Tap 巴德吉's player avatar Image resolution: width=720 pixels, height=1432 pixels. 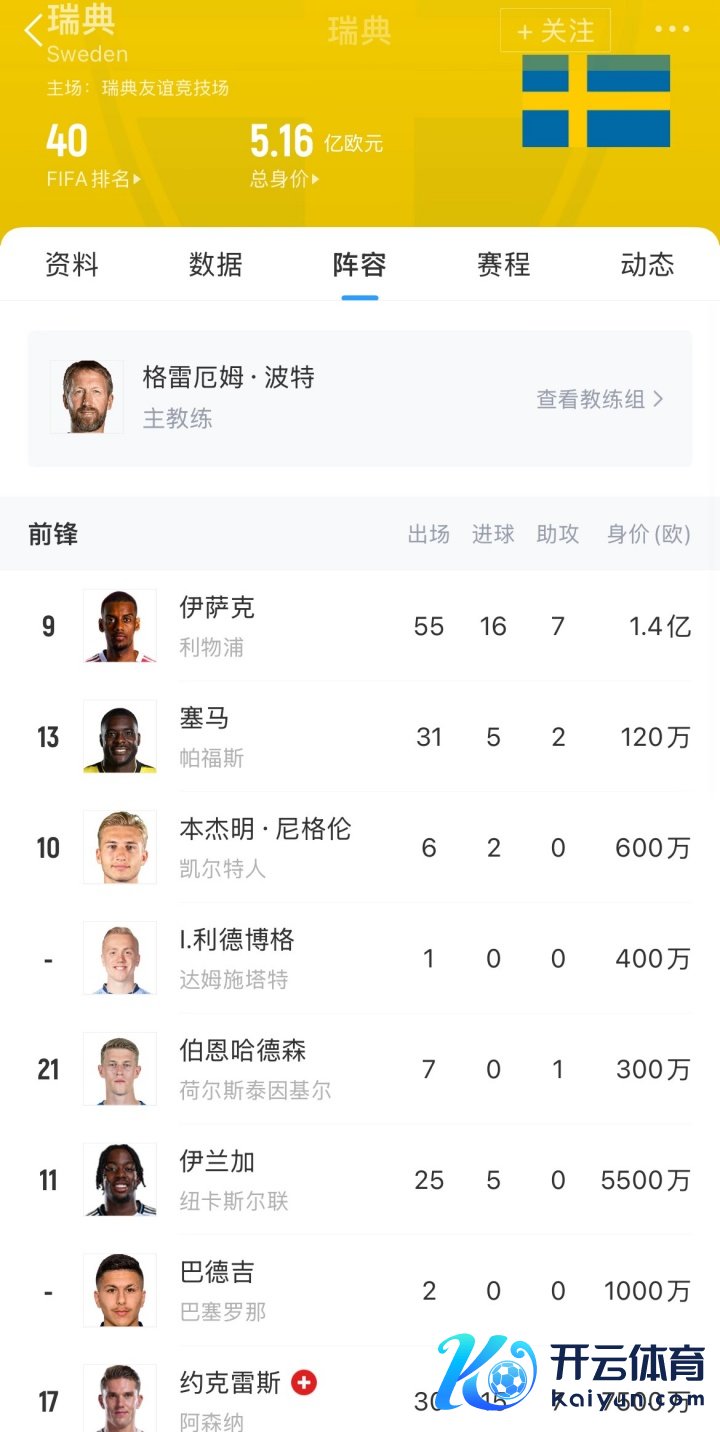(x=119, y=1291)
